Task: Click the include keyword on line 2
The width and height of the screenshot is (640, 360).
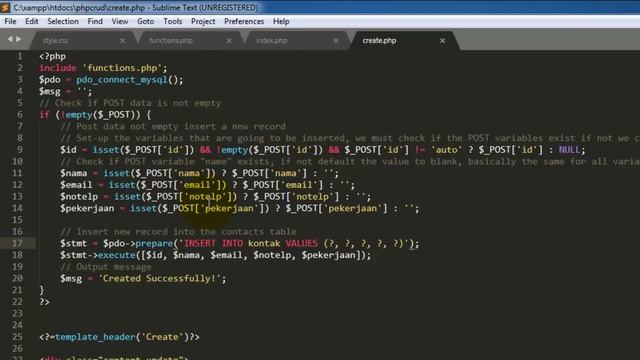Action: (x=58, y=68)
